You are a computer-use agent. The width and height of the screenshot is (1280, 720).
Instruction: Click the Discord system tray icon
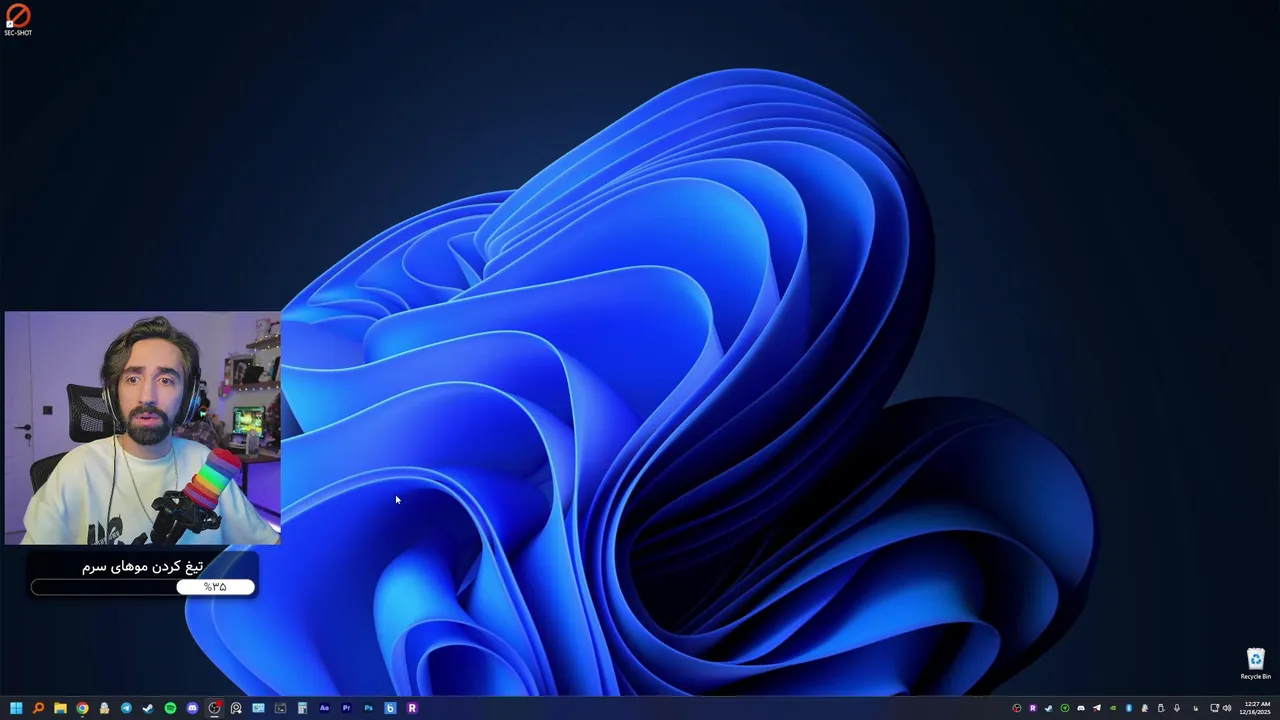(x=1081, y=708)
